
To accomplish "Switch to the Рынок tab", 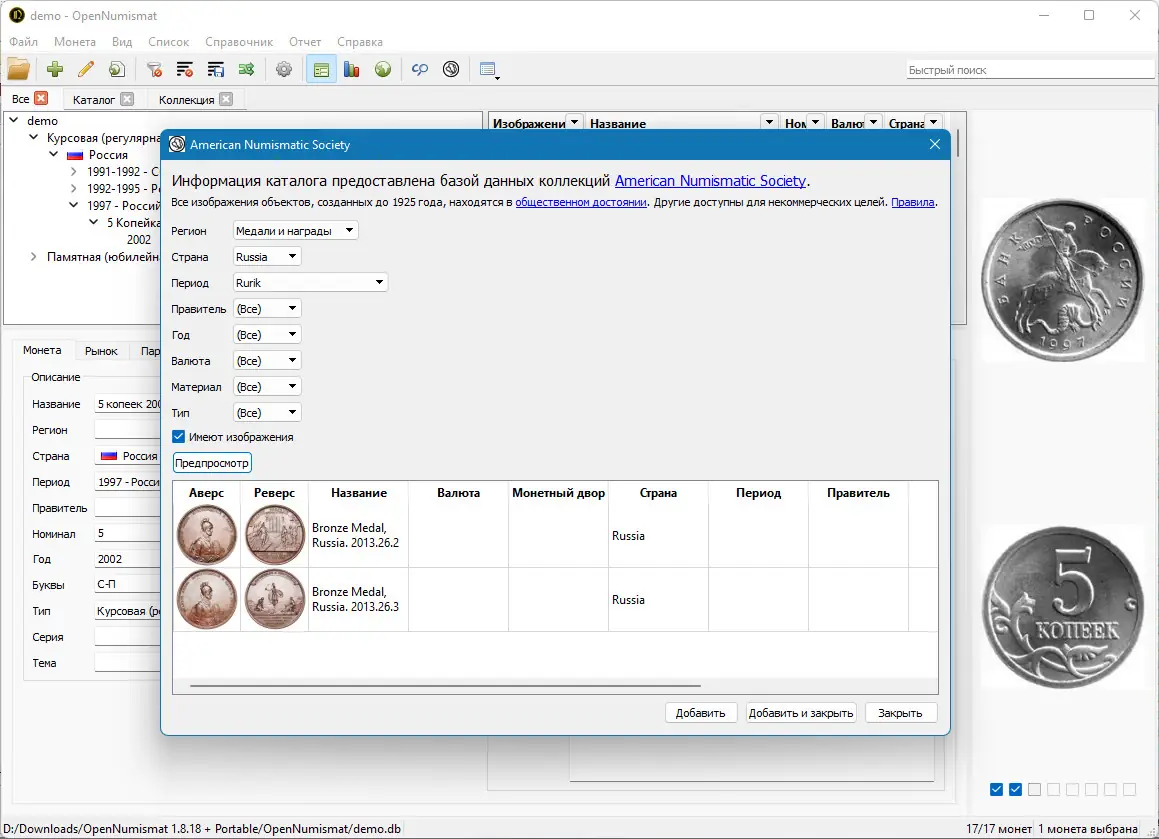I will [101, 351].
